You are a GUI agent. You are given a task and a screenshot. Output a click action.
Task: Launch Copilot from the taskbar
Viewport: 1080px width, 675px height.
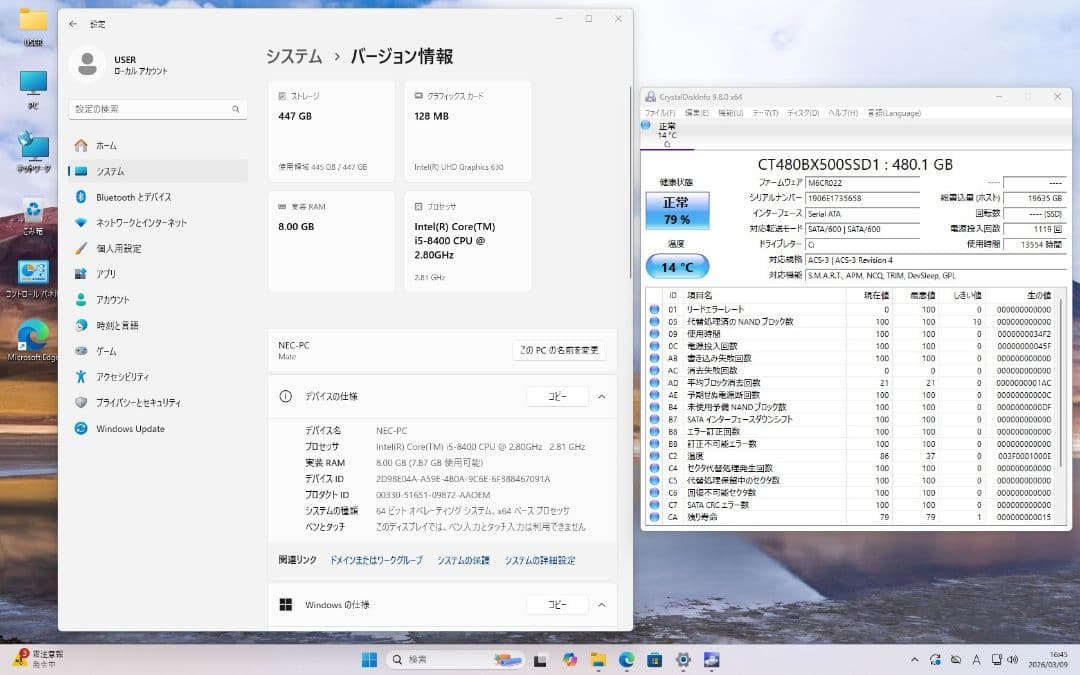[x=570, y=659]
